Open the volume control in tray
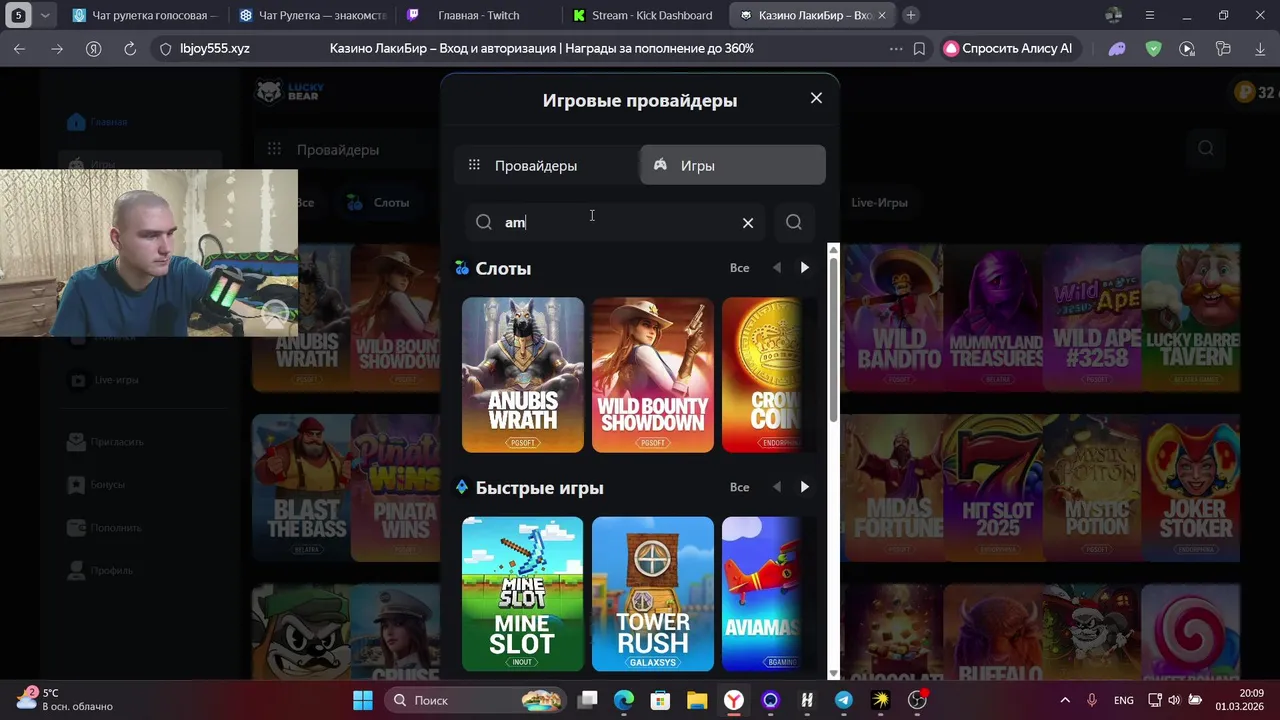 [x=1174, y=700]
